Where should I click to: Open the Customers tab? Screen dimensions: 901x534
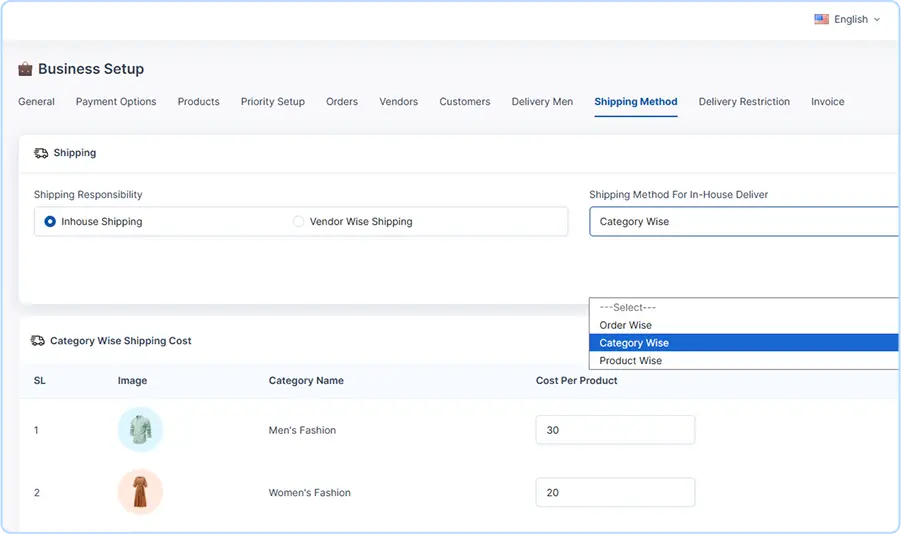tap(465, 102)
